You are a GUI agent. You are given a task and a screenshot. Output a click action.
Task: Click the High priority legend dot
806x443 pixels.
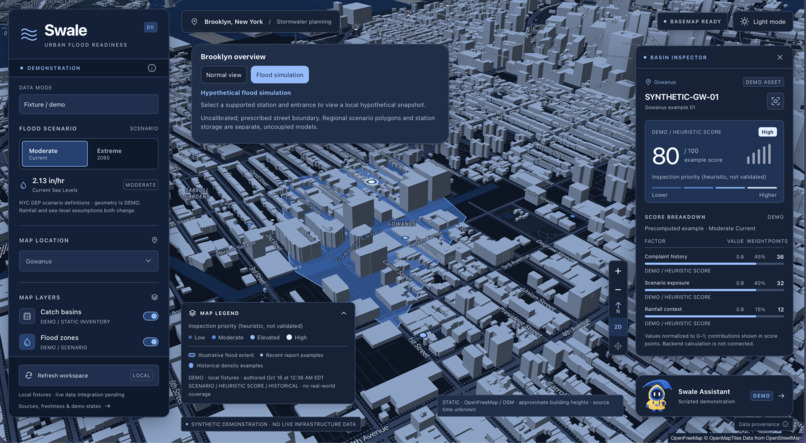(x=289, y=338)
